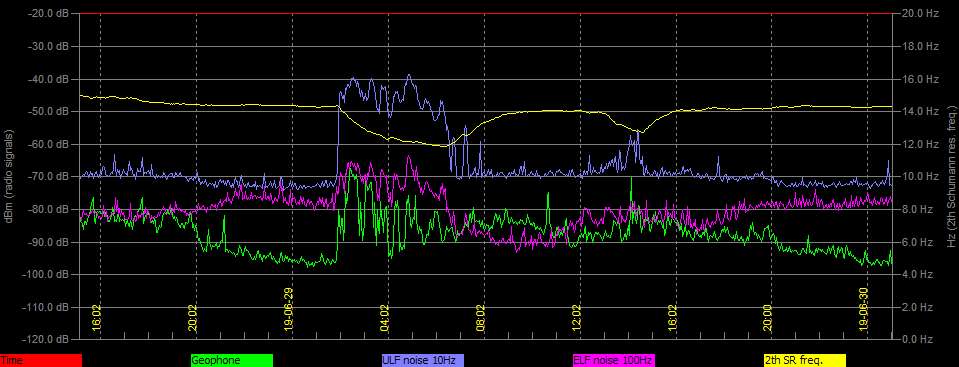Click the 10.0 Hz axis label
Viewport: 959px width, 367px height.
(920, 177)
